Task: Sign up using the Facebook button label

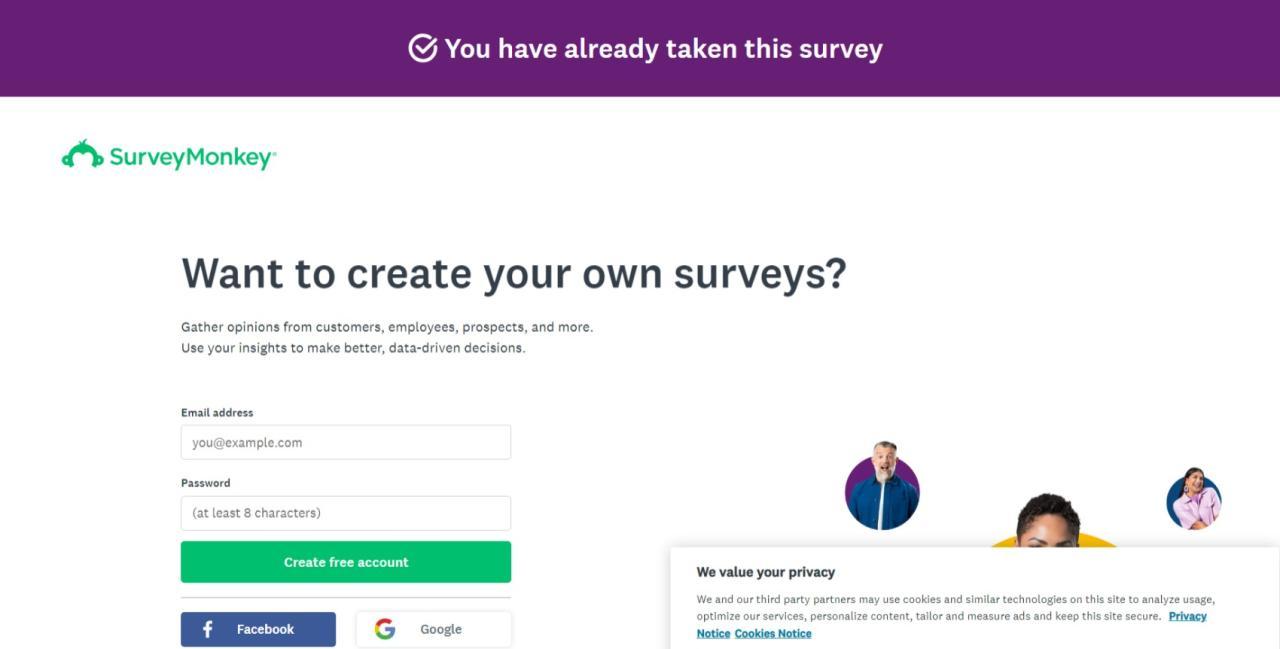Action: point(265,629)
